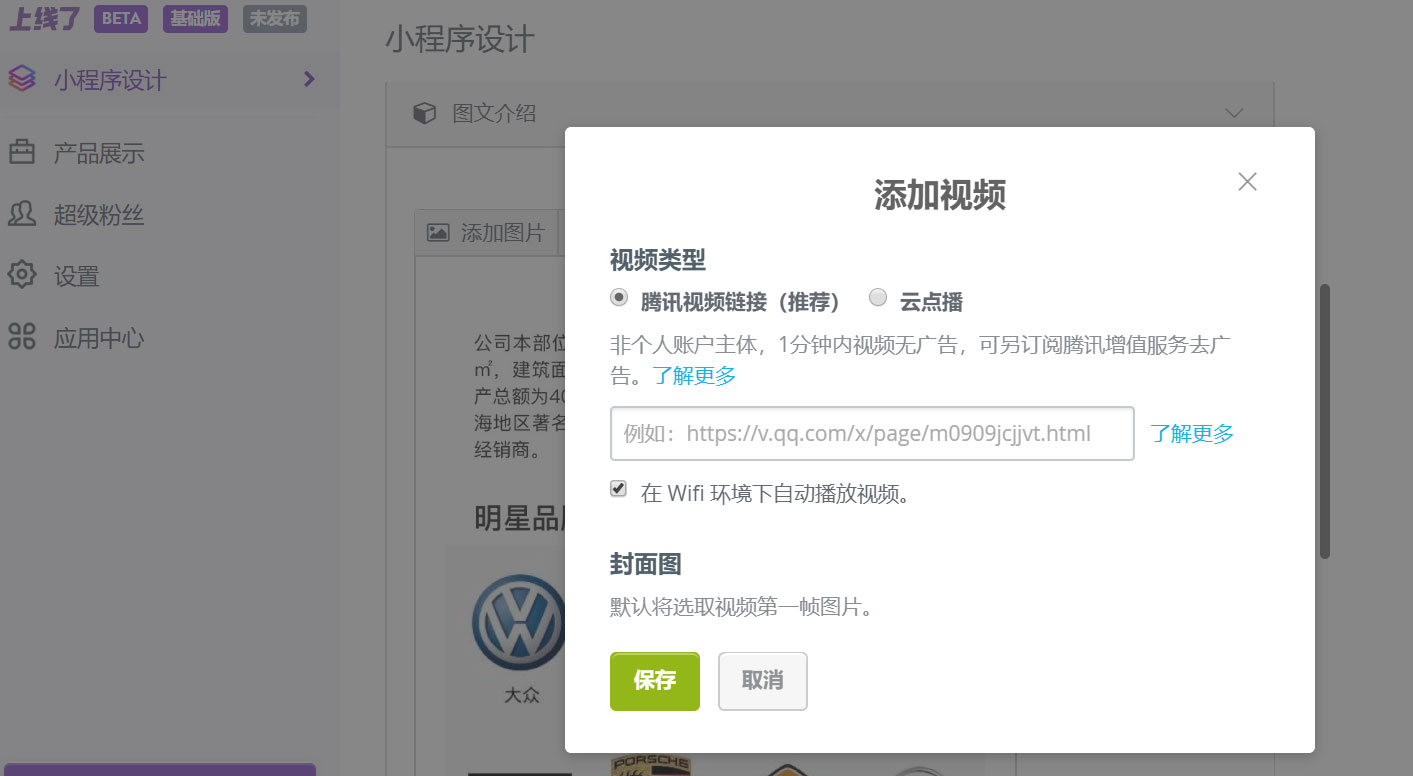Click the page vertical scrollbar
1413x776 pixels.
coord(1325,420)
